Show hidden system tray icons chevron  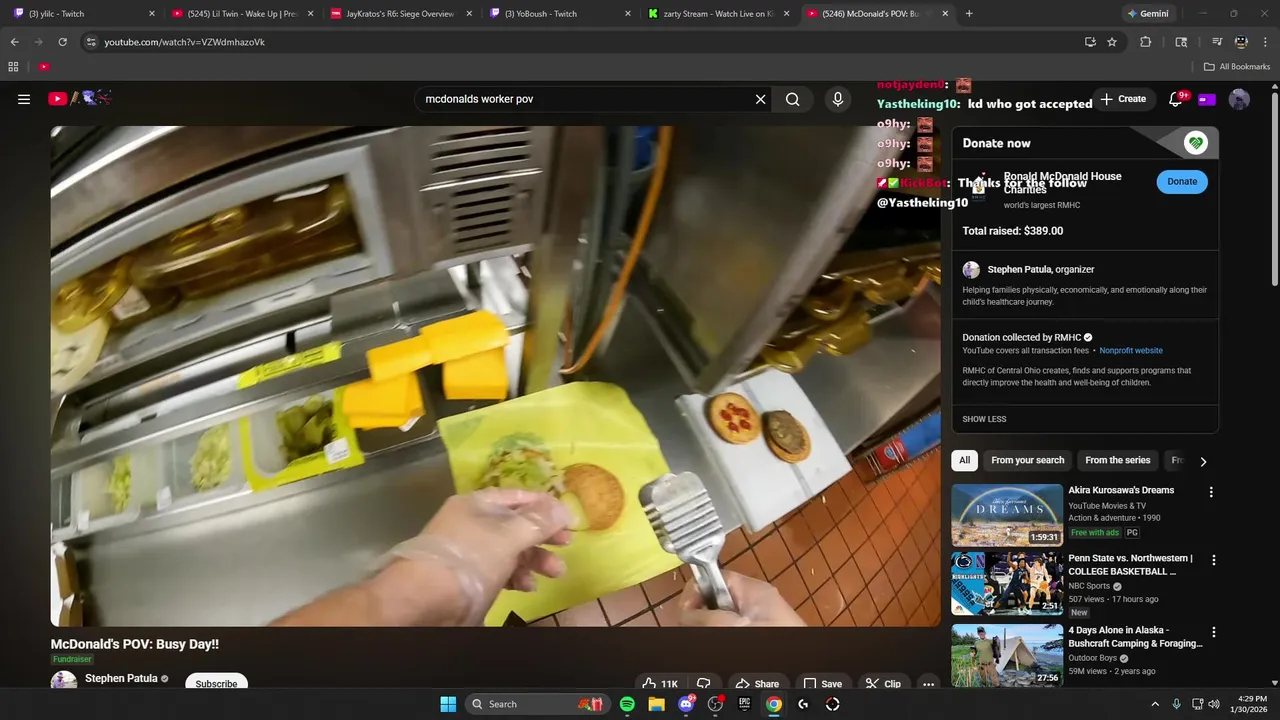coord(1155,704)
